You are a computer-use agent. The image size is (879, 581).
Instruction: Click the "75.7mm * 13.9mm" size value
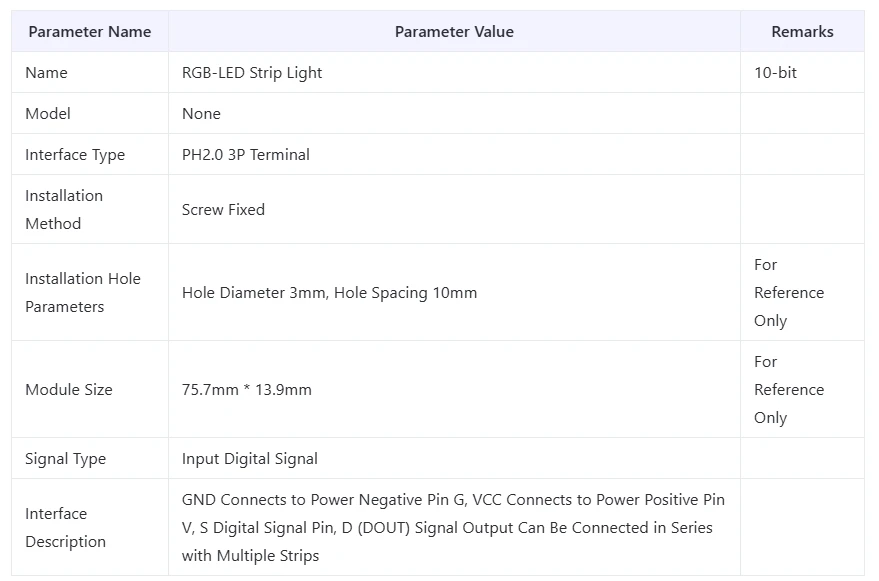point(247,390)
